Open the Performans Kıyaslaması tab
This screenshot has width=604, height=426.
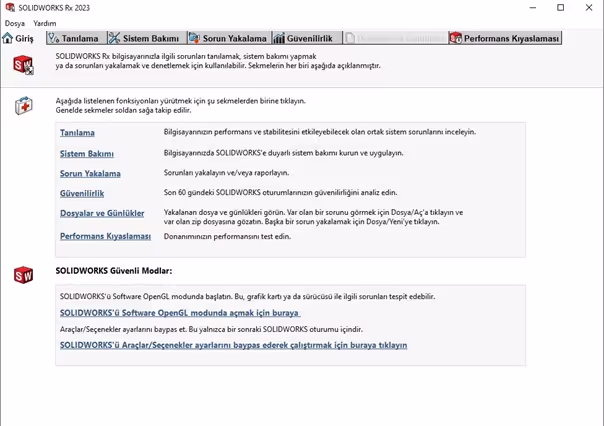[x=505, y=38]
